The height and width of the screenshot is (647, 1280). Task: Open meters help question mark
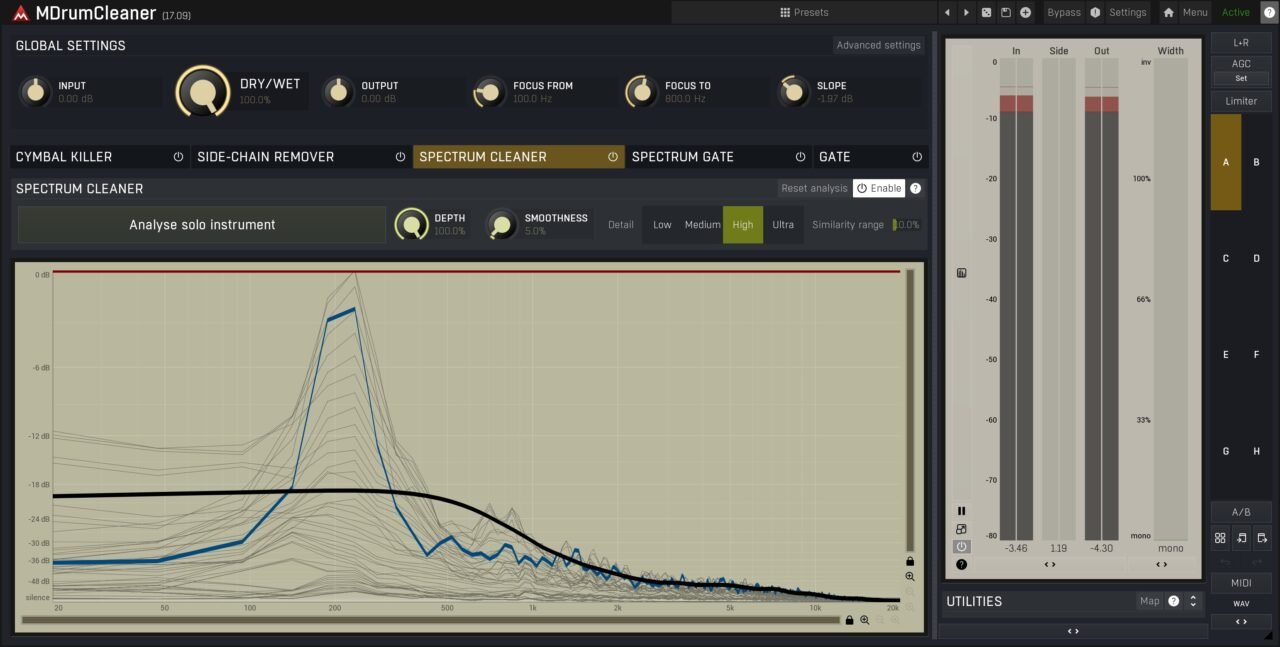click(961, 565)
